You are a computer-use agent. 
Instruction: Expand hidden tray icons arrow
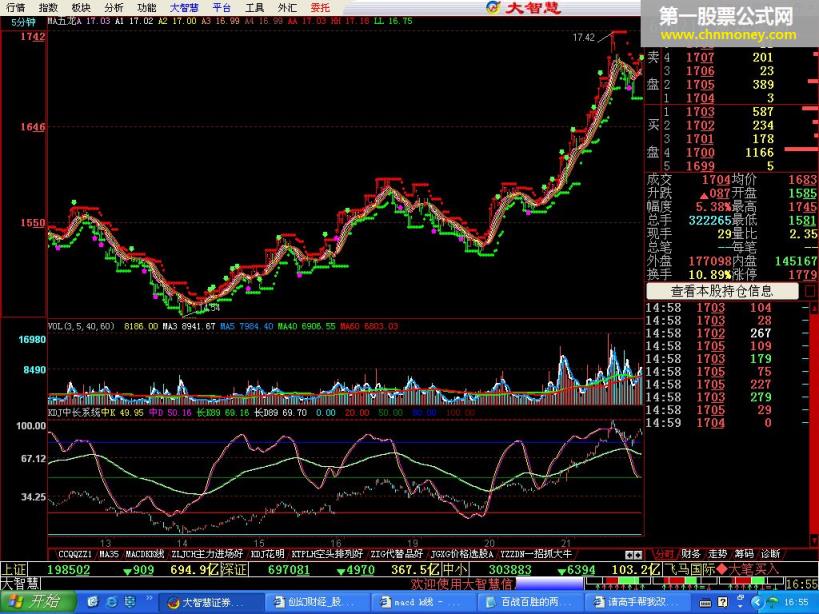point(756,603)
